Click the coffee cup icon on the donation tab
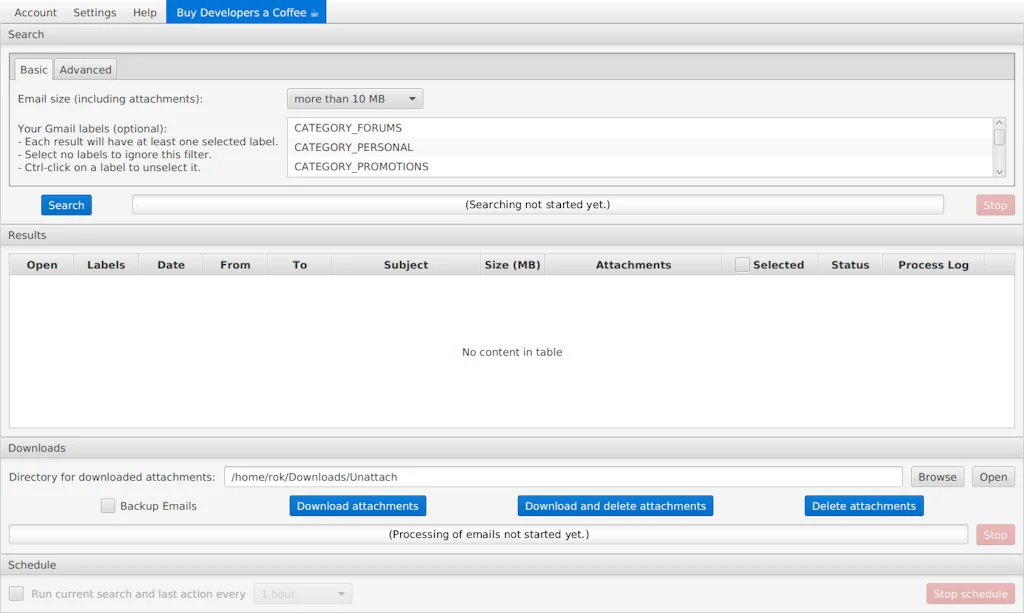The height and width of the screenshot is (613, 1024). (315, 12)
